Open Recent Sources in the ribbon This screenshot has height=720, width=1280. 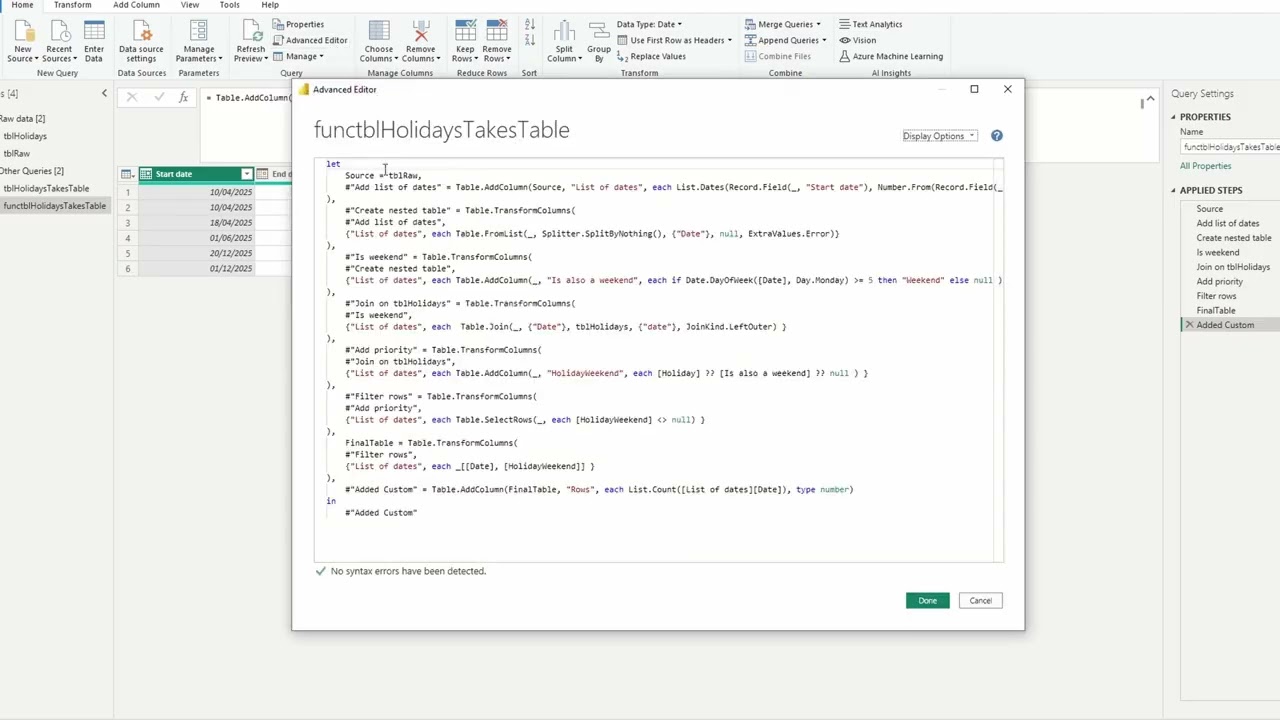tap(58, 42)
